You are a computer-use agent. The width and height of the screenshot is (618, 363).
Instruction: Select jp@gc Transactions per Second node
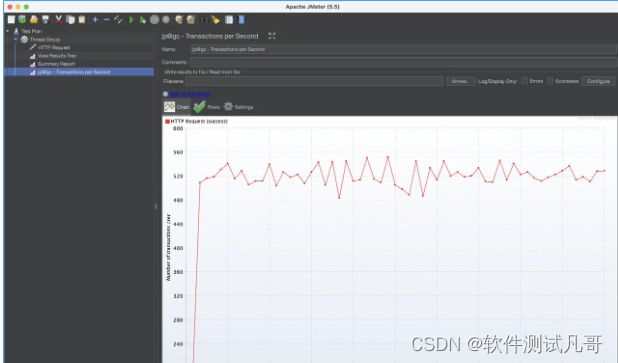tap(74, 72)
